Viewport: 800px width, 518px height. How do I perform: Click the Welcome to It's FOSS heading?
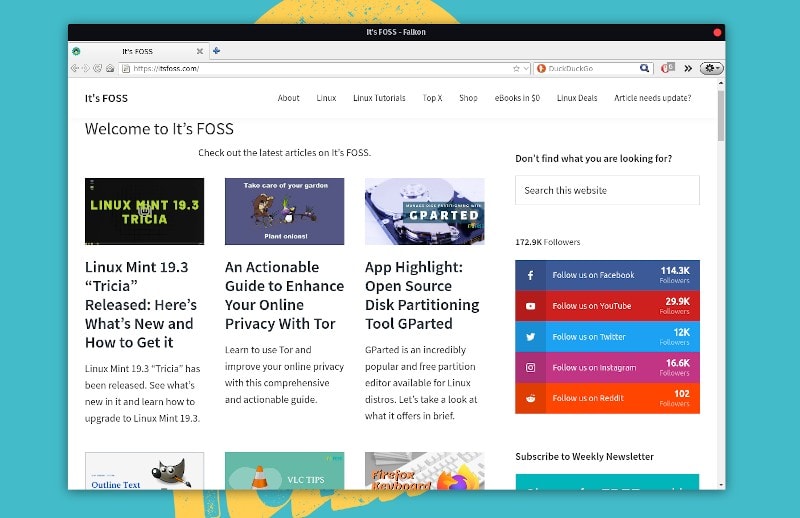click(159, 129)
